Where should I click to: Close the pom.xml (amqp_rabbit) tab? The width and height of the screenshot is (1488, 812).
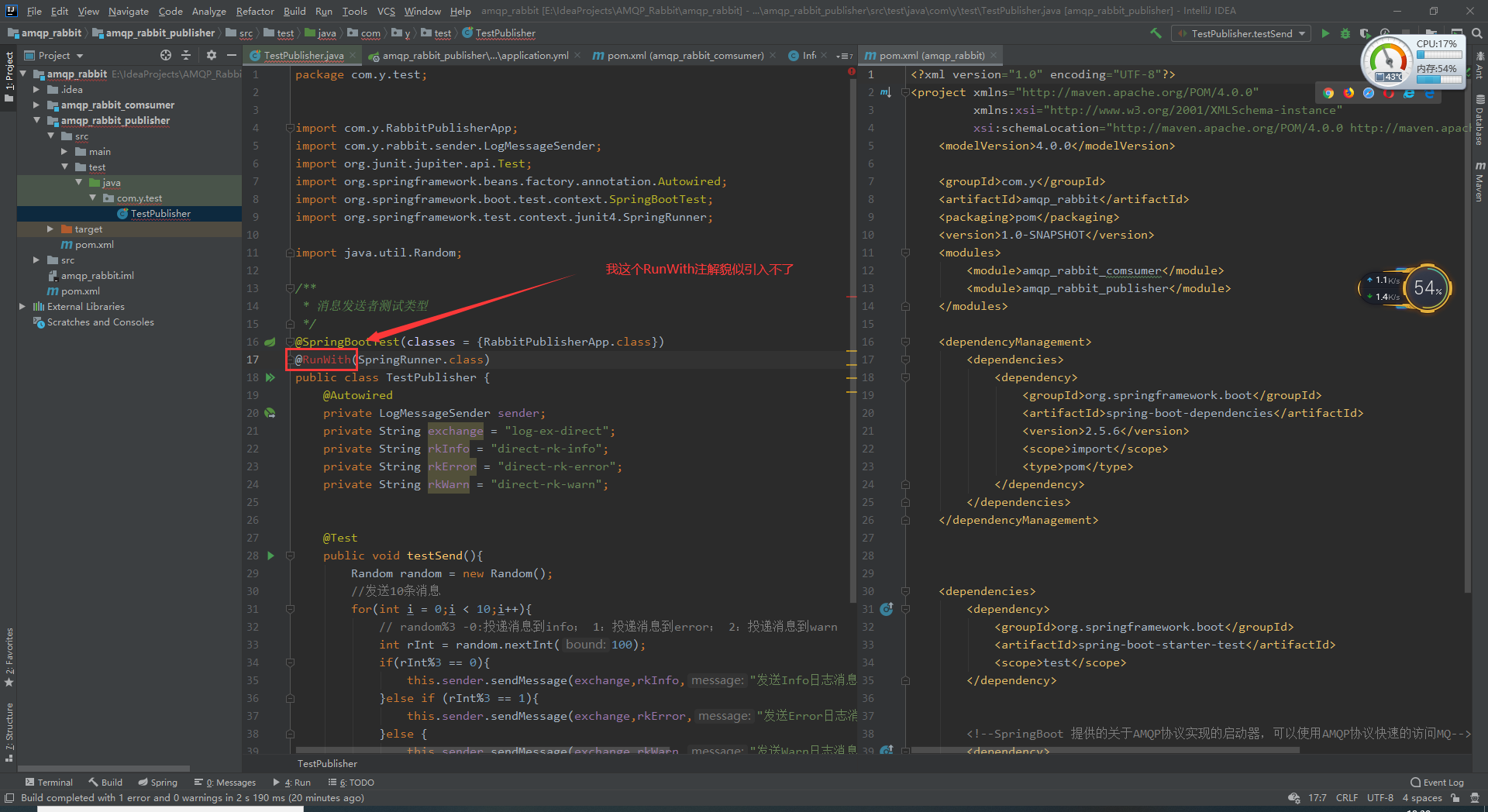(x=994, y=56)
